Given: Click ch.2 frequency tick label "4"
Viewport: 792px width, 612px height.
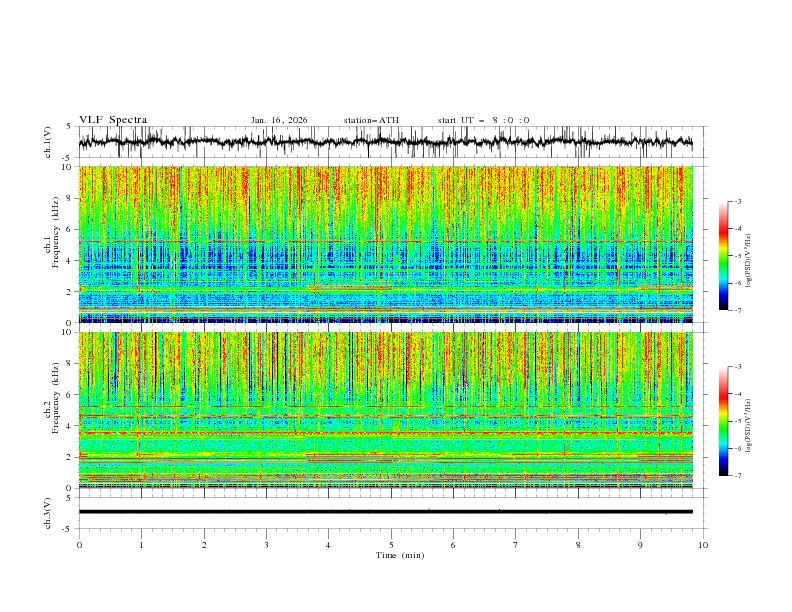Looking at the screenshot, I should [71, 426].
